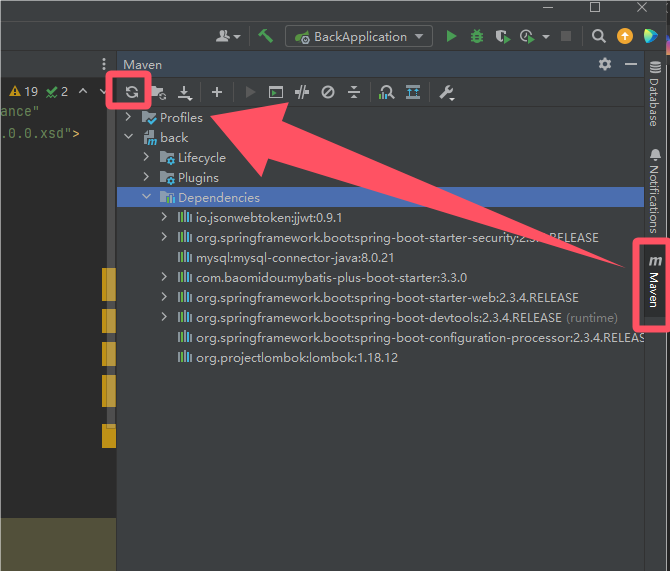Download sources and documentation icon
The image size is (670, 571).
[x=185, y=92]
